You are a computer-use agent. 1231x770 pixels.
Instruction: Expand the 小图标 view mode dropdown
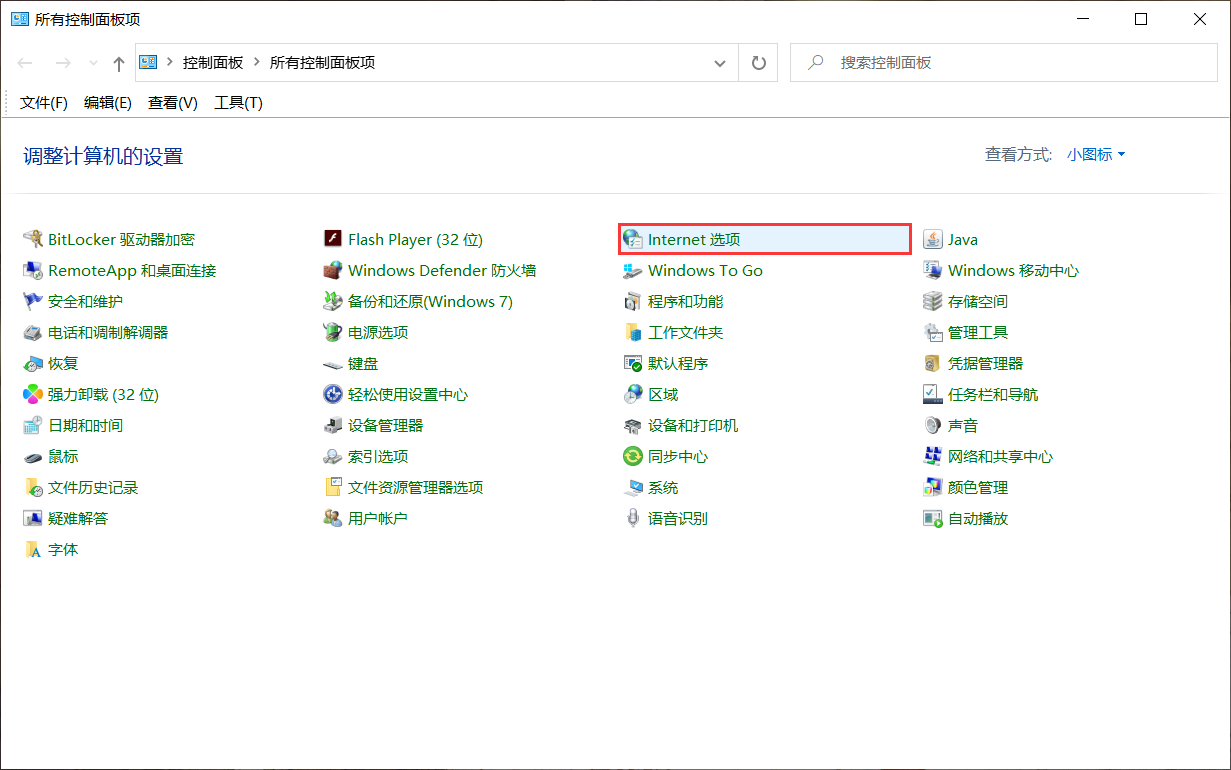1096,154
